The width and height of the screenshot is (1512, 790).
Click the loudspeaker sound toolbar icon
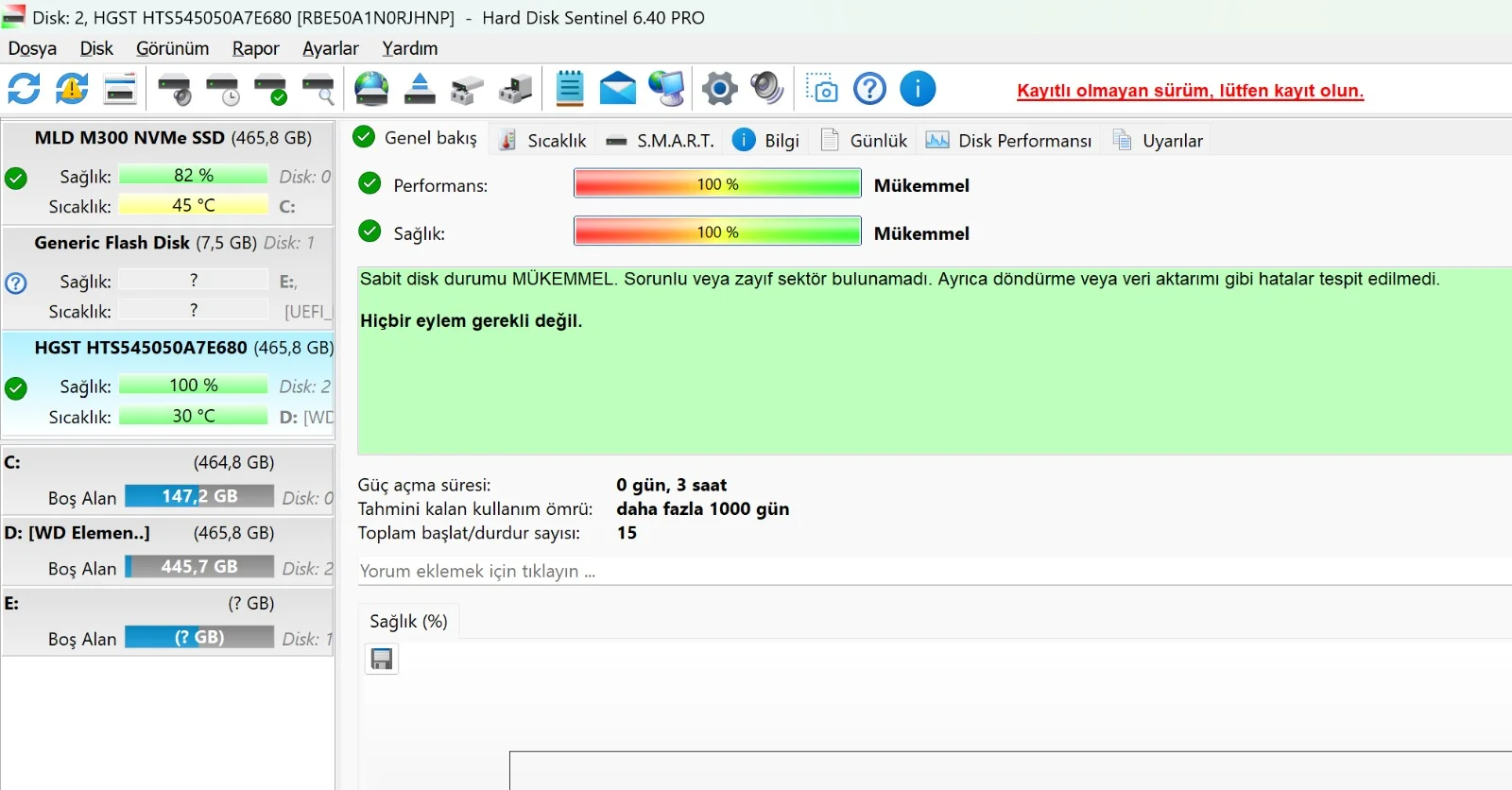click(x=766, y=89)
